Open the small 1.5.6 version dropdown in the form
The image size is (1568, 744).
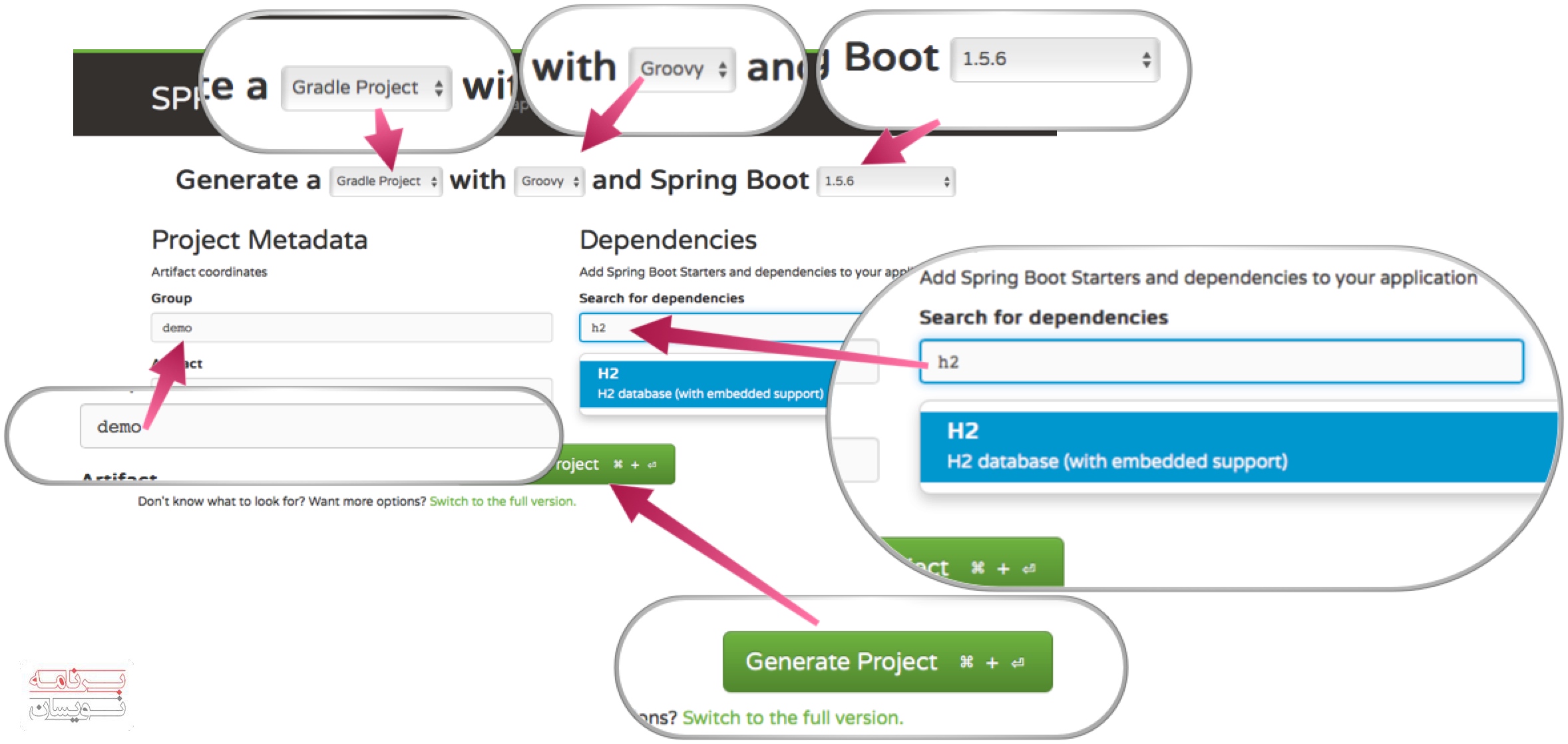tap(885, 181)
